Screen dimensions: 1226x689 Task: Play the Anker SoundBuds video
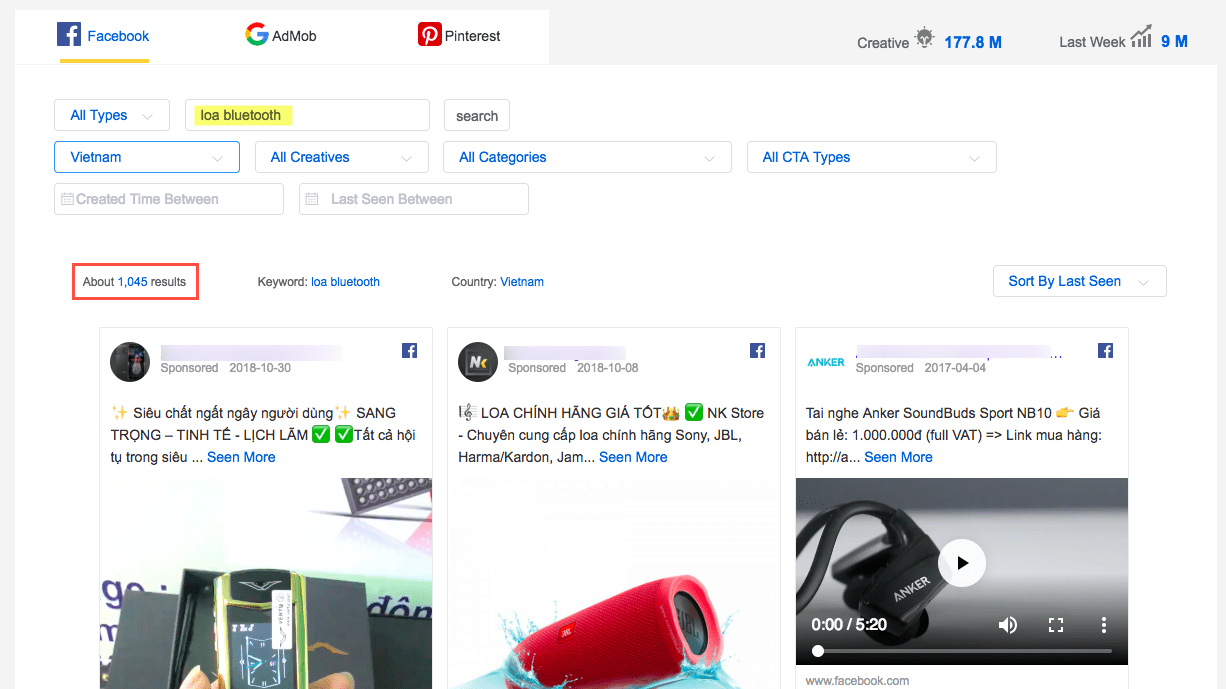[961, 563]
